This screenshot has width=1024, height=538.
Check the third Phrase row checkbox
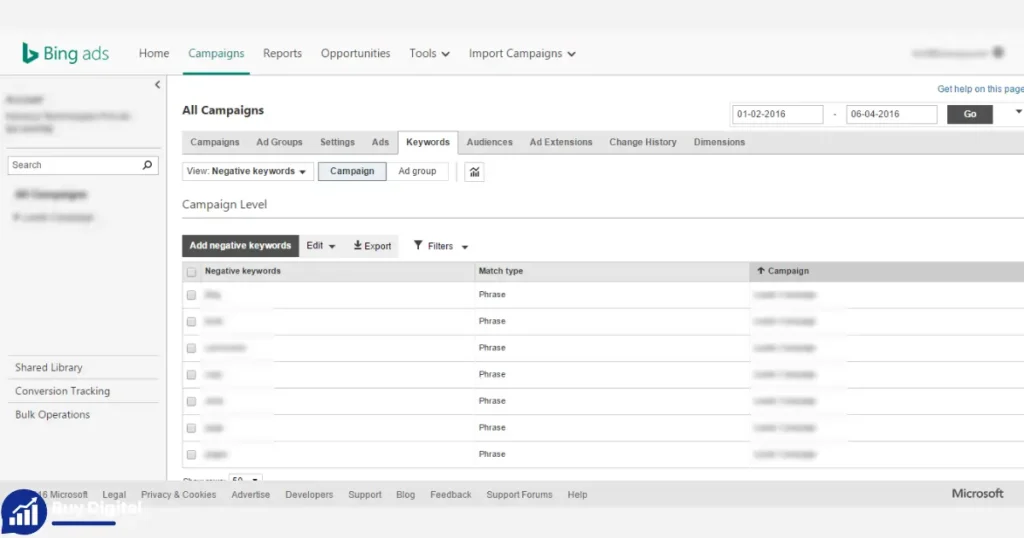(191, 349)
